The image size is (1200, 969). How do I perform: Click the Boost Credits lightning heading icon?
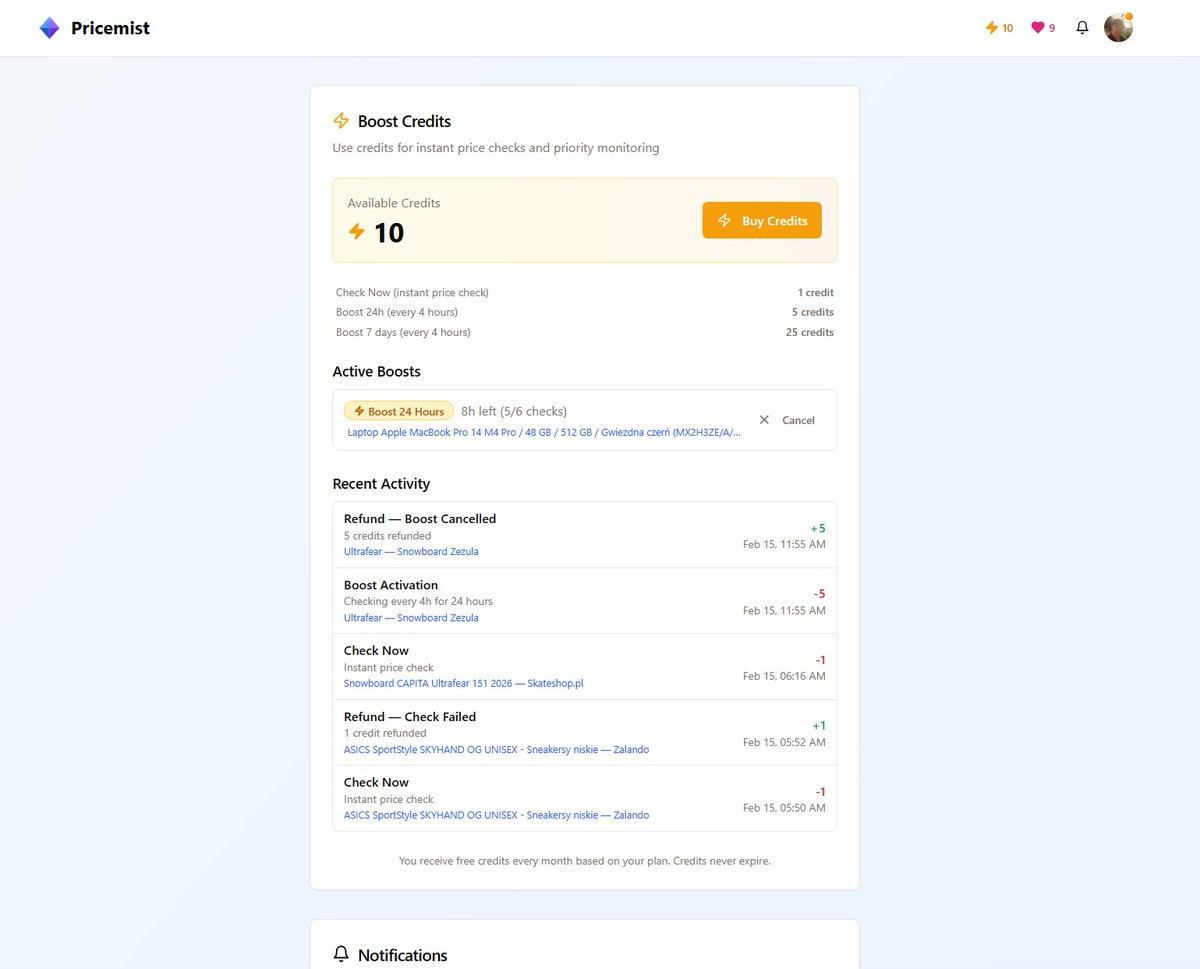tap(341, 121)
